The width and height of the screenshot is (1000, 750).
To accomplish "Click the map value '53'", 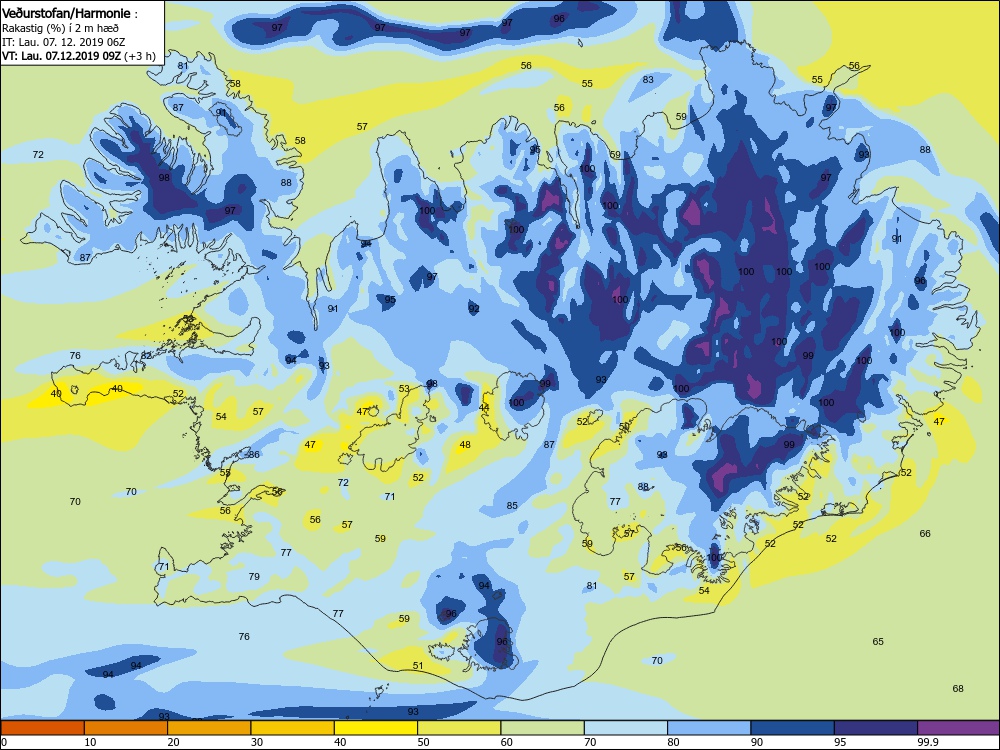I will [x=404, y=388].
